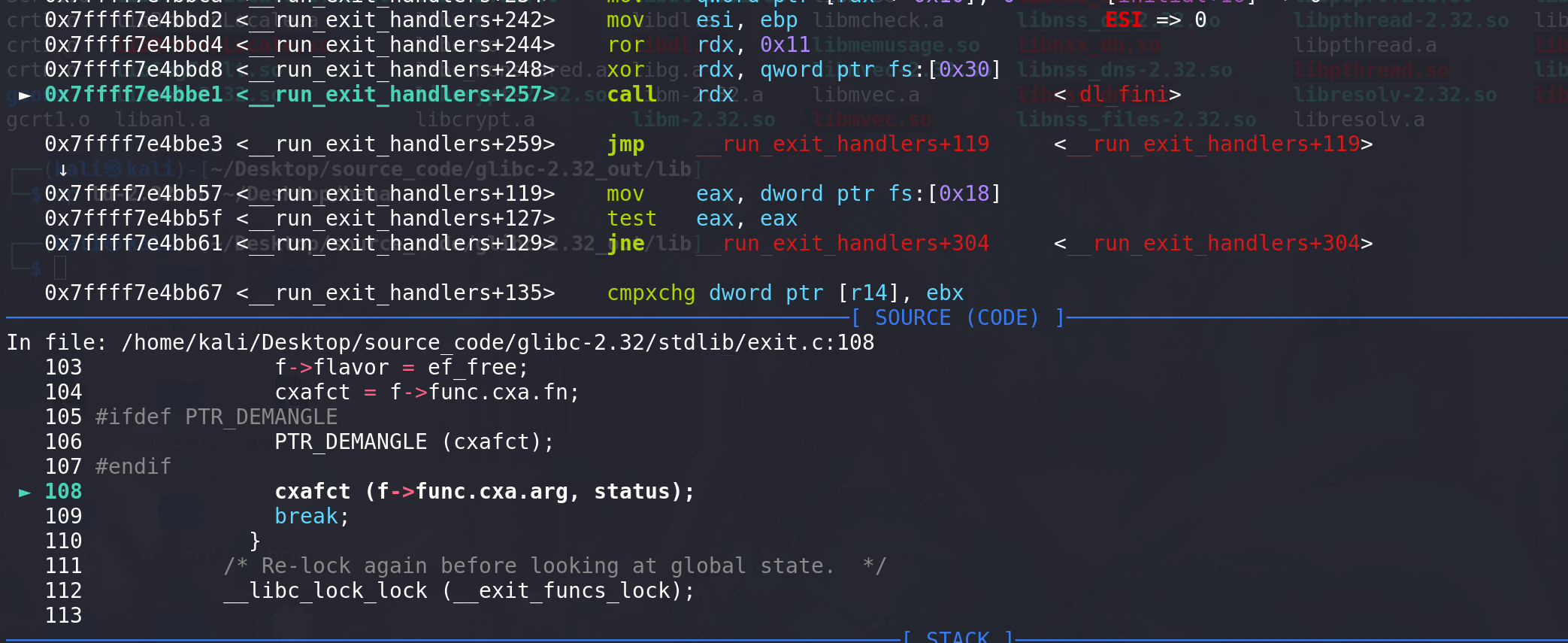Click the 'qword ptr fs:[0x30]' operand
This screenshot has height=643, width=1568.
(x=880, y=69)
